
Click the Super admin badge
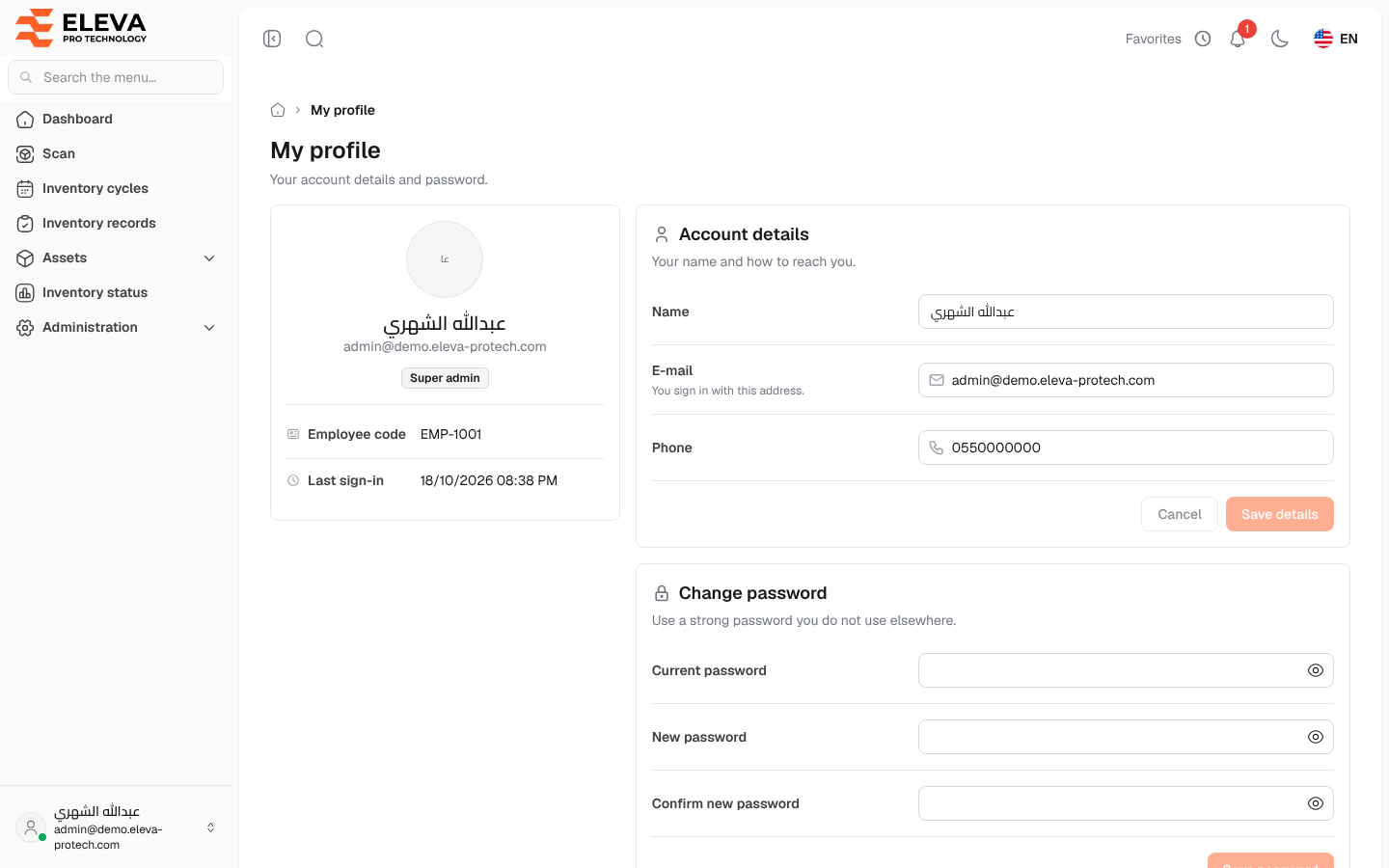point(445,378)
